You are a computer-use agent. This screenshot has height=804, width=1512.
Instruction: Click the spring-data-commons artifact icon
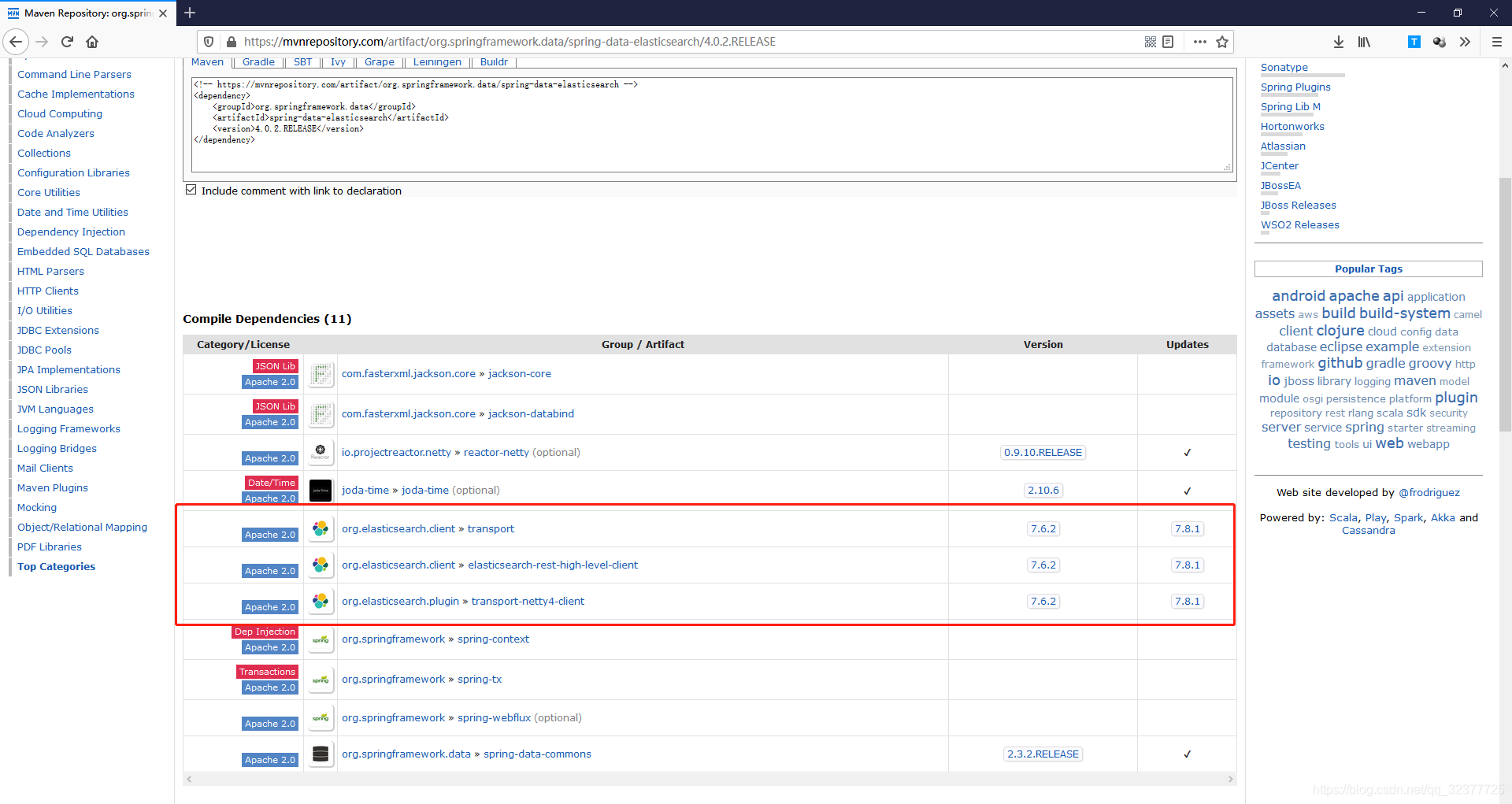click(x=321, y=754)
